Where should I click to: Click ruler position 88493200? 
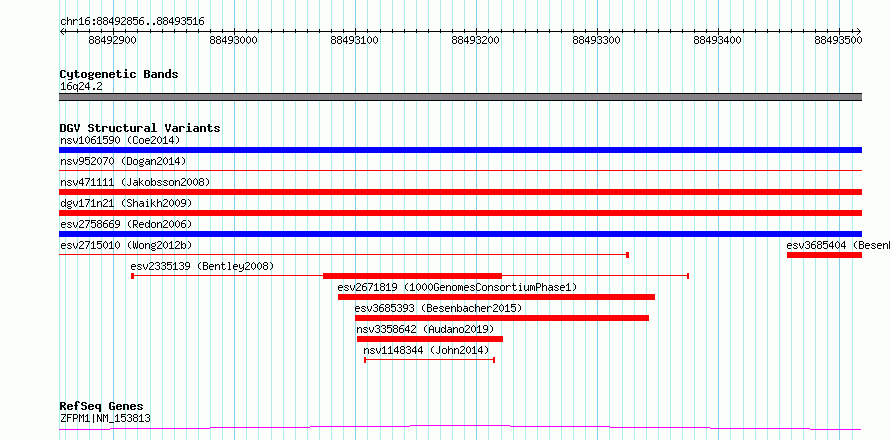click(x=476, y=40)
